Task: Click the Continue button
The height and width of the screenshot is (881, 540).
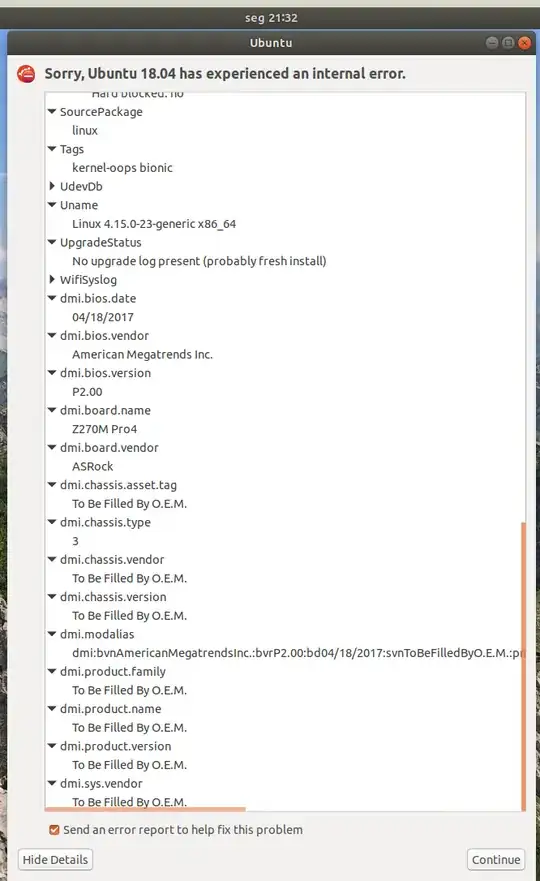Action: [x=496, y=859]
